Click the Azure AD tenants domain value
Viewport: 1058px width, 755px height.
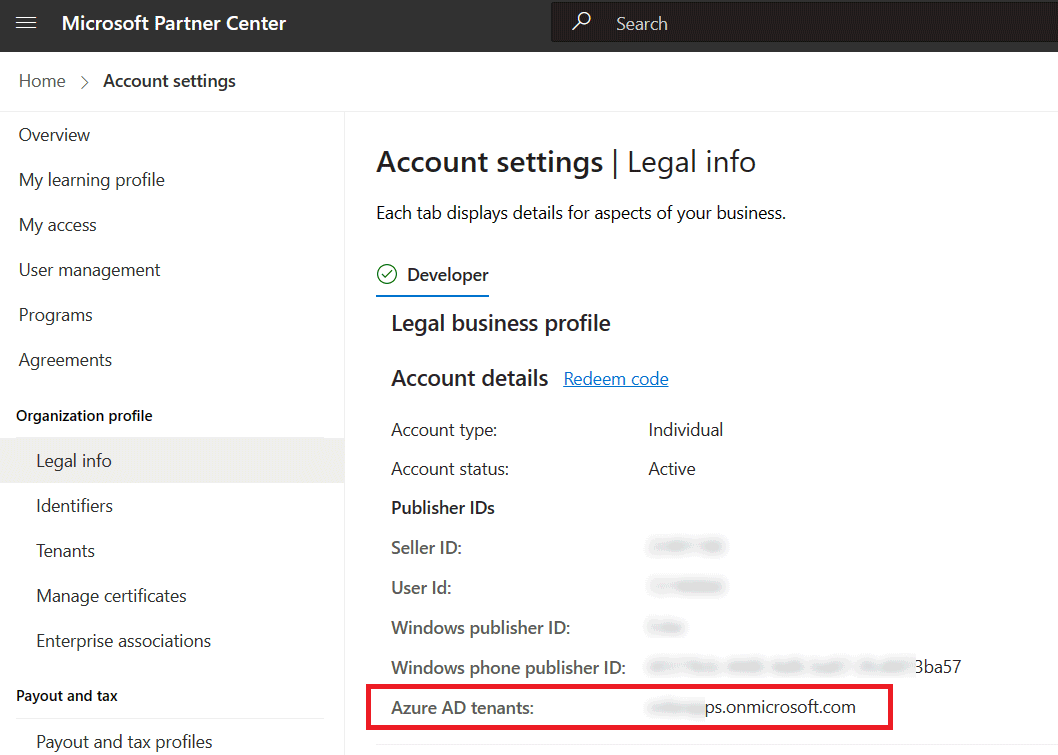pos(752,707)
